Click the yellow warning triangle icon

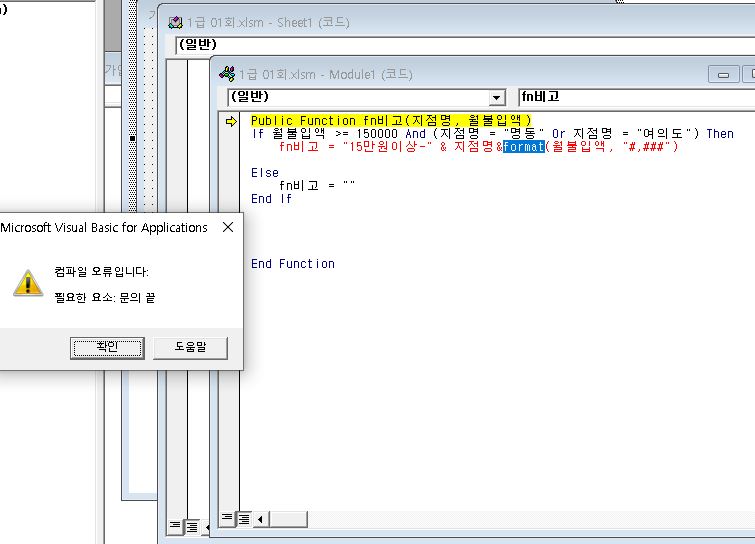coord(27,283)
